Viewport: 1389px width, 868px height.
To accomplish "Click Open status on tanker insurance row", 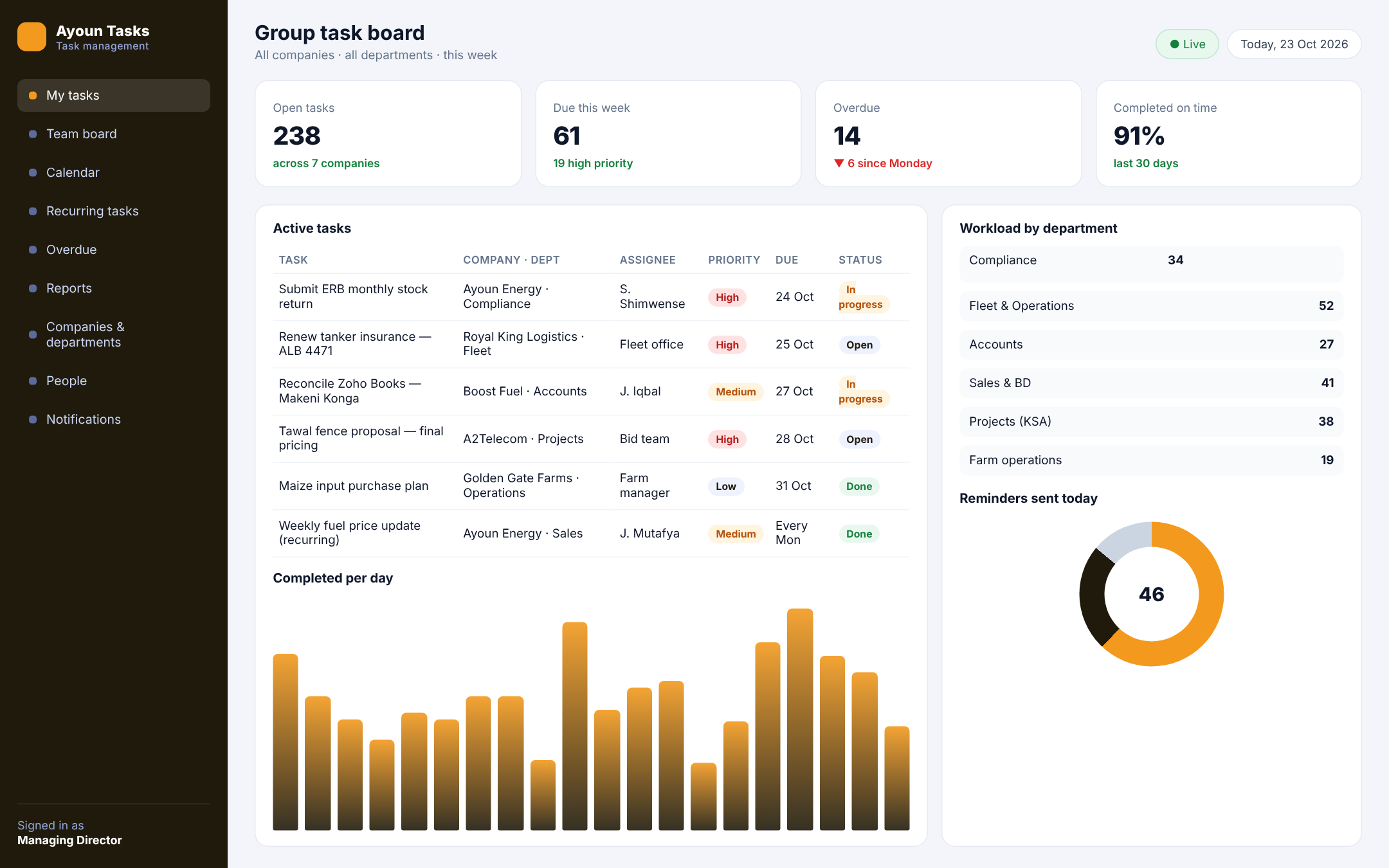I will click(x=859, y=345).
